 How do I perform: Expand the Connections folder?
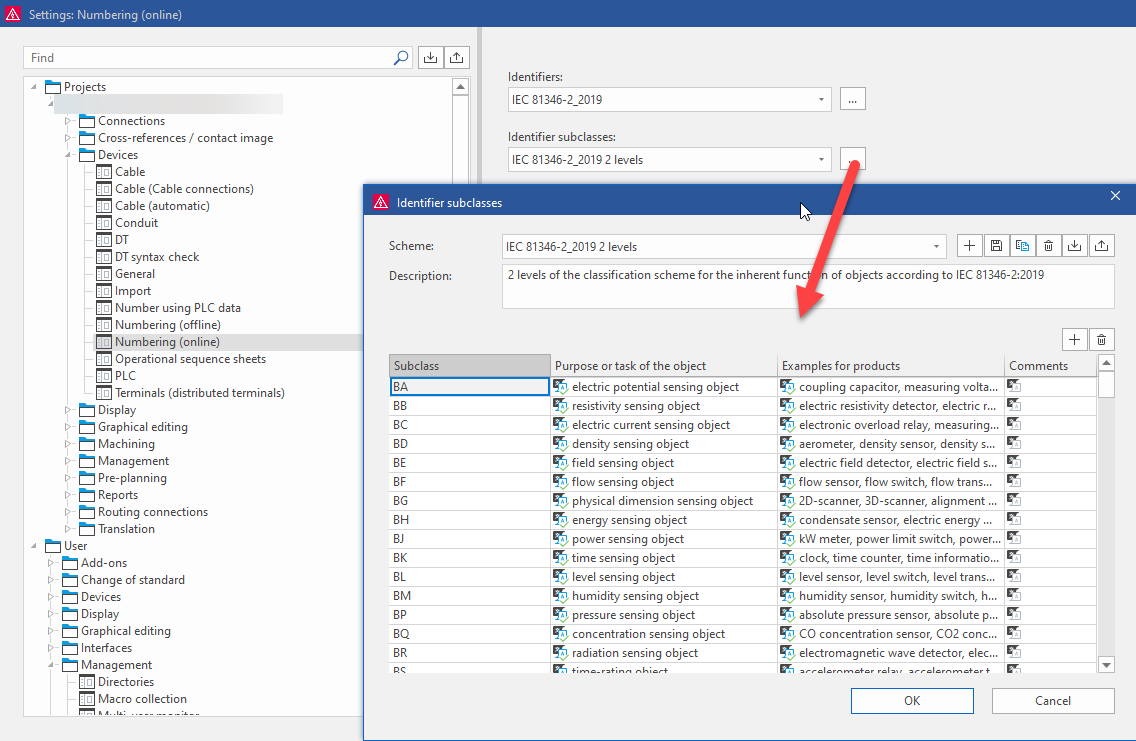[x=69, y=121]
